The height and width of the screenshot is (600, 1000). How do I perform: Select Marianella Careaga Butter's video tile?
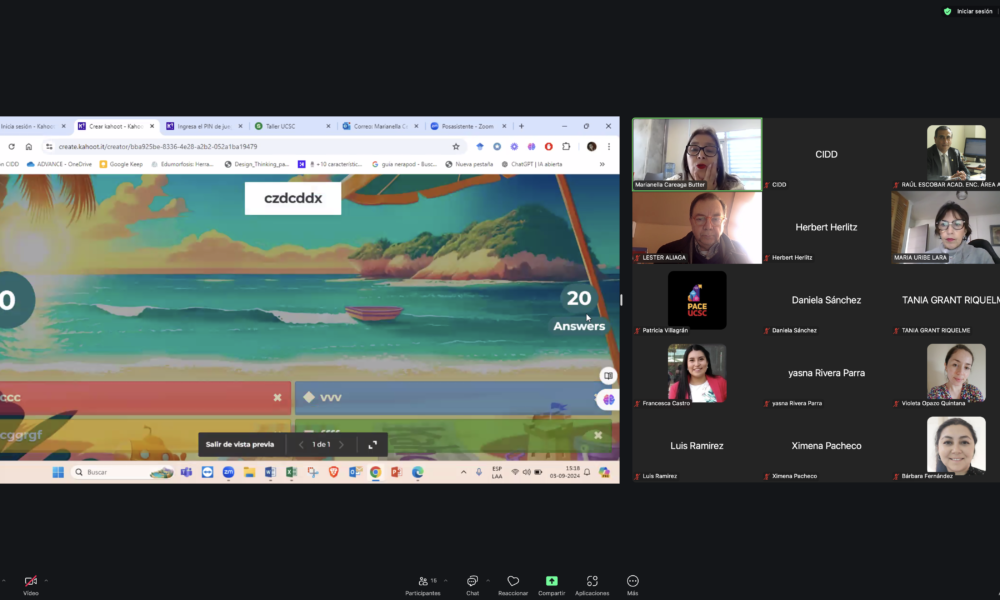tap(697, 154)
